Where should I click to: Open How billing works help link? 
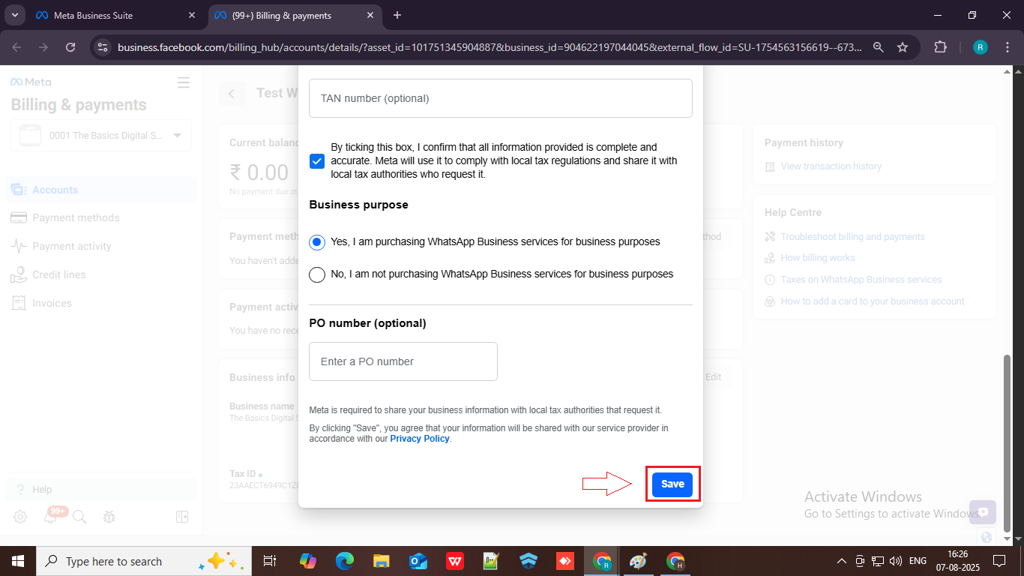point(818,258)
